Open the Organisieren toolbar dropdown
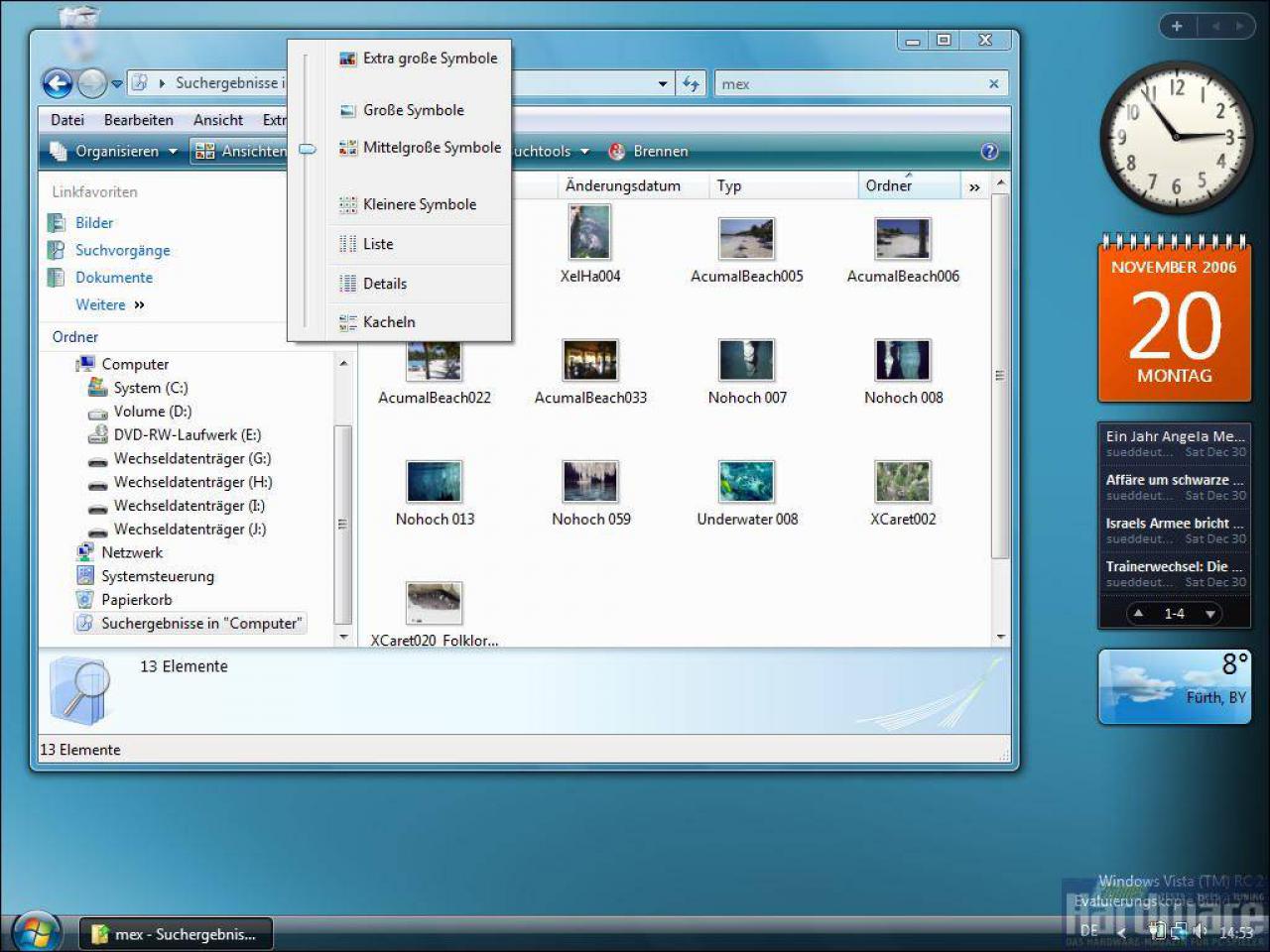Screen dimensions: 1270x952 click(114, 152)
